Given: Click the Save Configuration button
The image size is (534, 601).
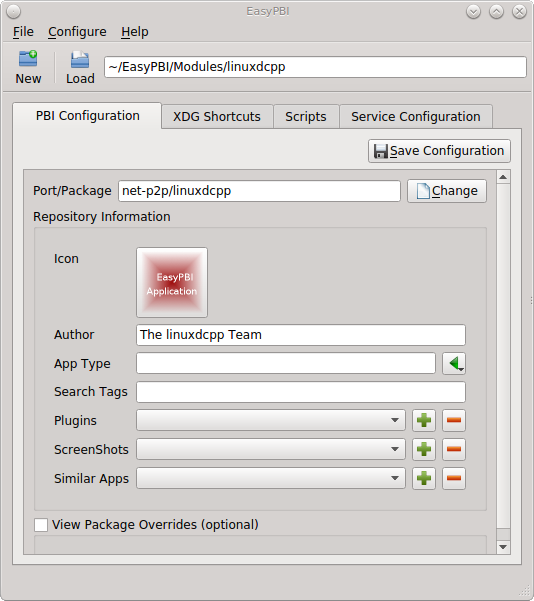Looking at the screenshot, I should click(x=439, y=151).
